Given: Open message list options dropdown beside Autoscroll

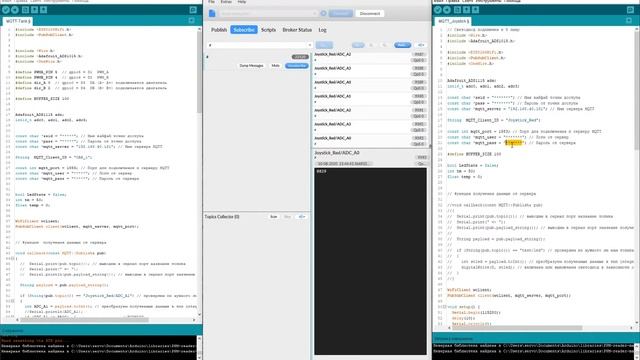Looking at the screenshot, I should 421,45.
